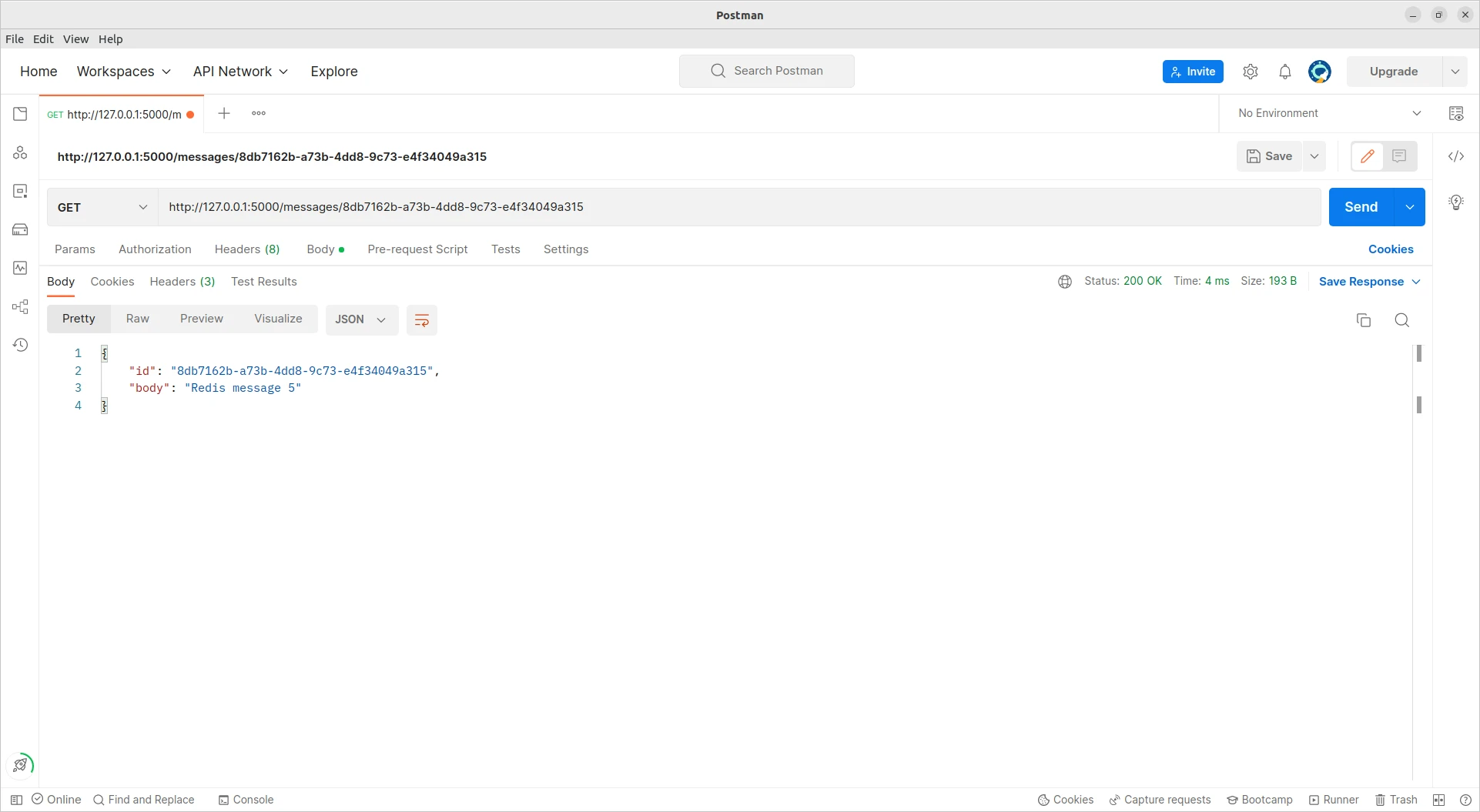Open the Collections sidebar icon

[x=20, y=114]
